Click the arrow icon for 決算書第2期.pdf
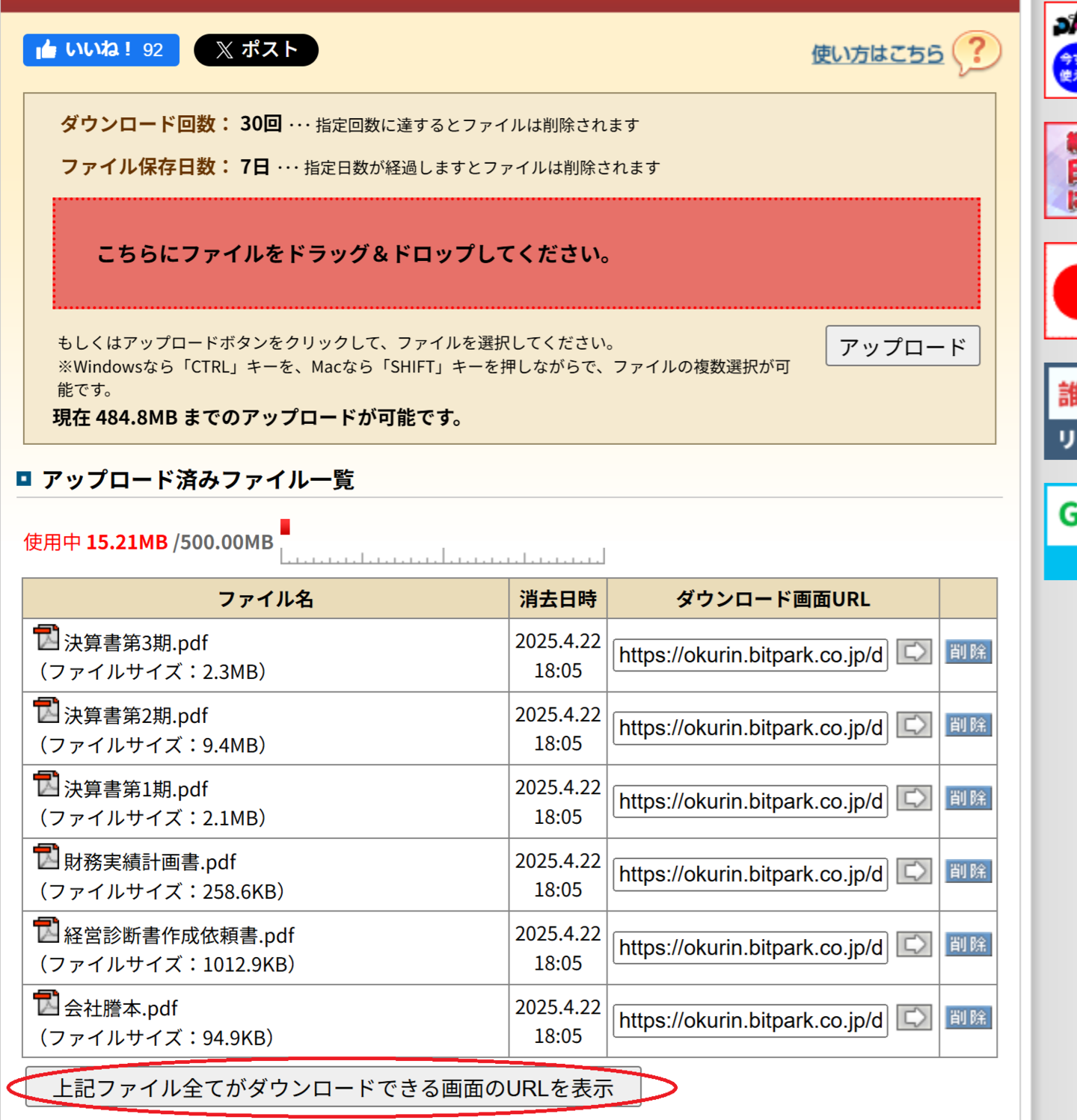This screenshot has width=1077, height=1120. point(913,725)
